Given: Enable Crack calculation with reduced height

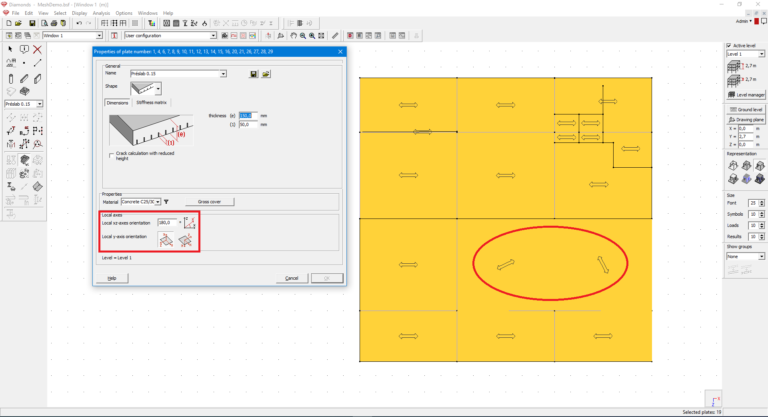Looking at the screenshot, I should [x=112, y=155].
